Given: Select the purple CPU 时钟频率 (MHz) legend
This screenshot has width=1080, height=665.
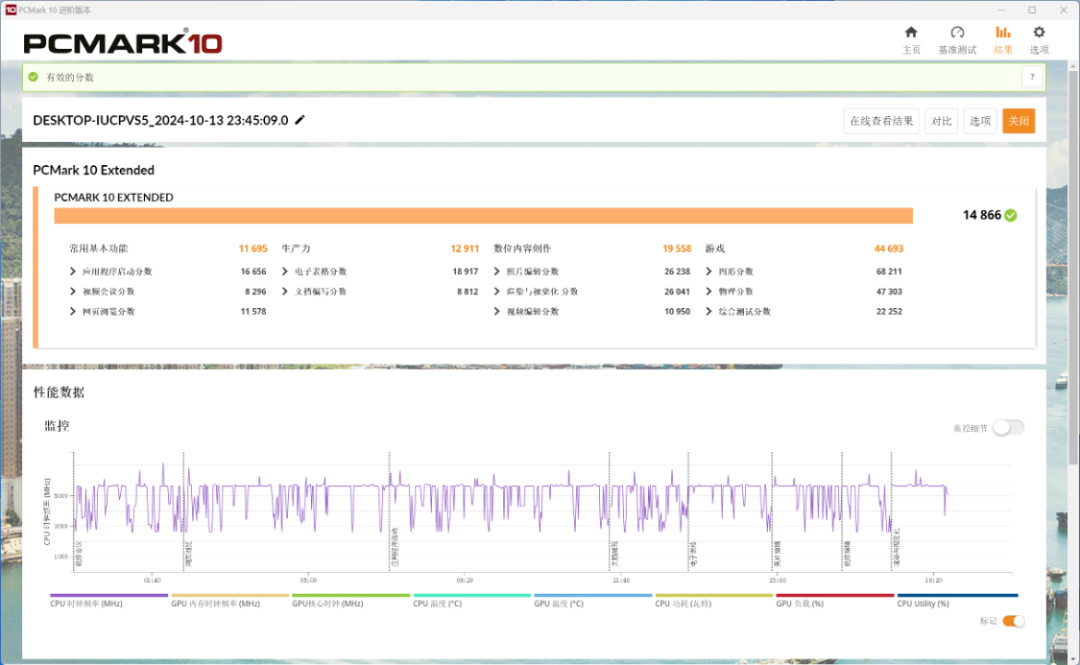Looking at the screenshot, I should (109, 600).
